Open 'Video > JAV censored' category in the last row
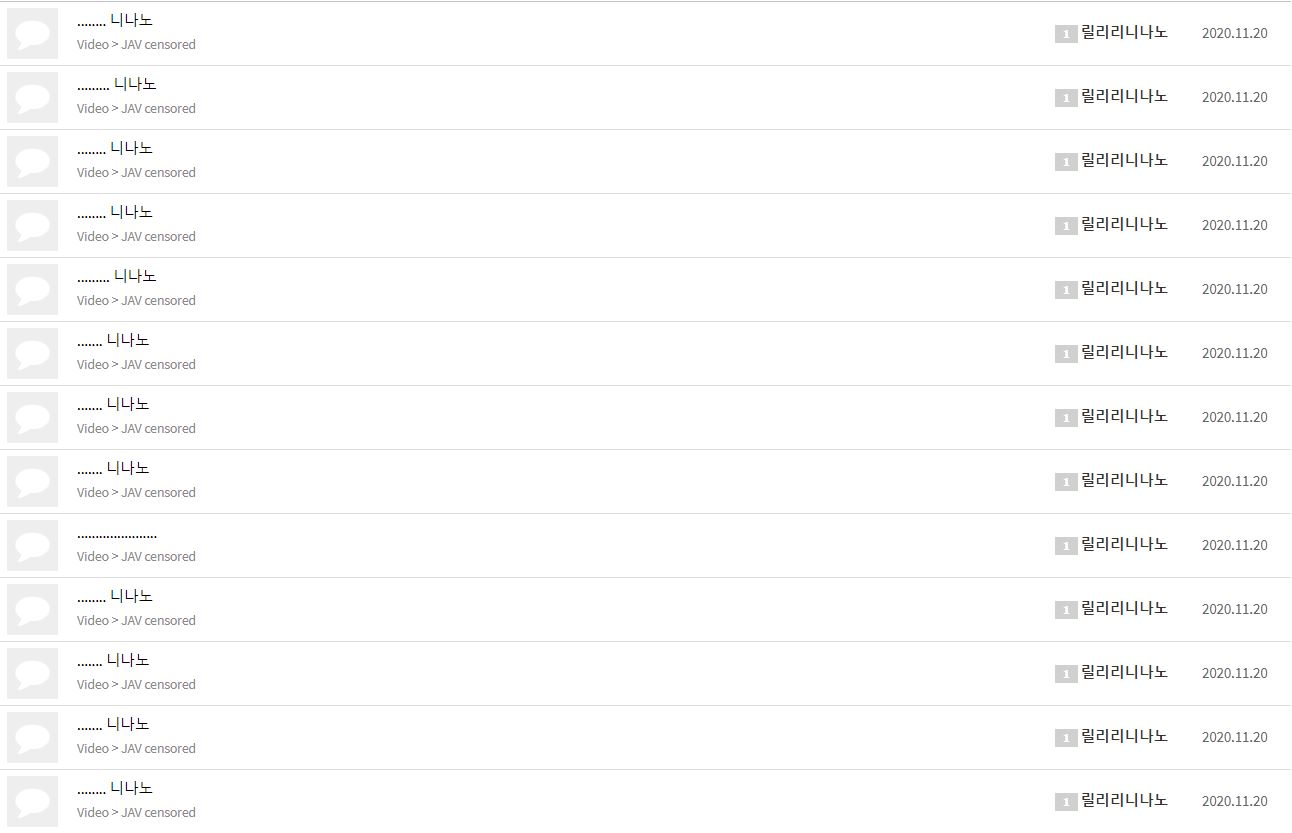Screen dimensions: 1292x833 point(136,813)
